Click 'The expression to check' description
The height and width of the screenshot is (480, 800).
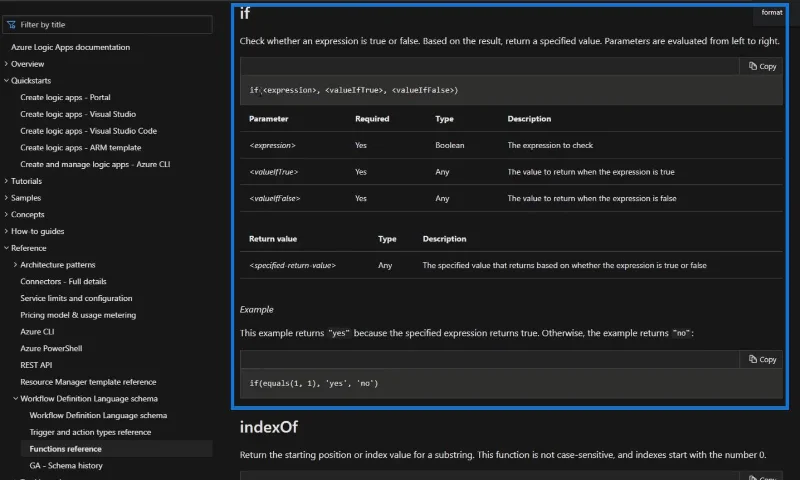point(550,145)
